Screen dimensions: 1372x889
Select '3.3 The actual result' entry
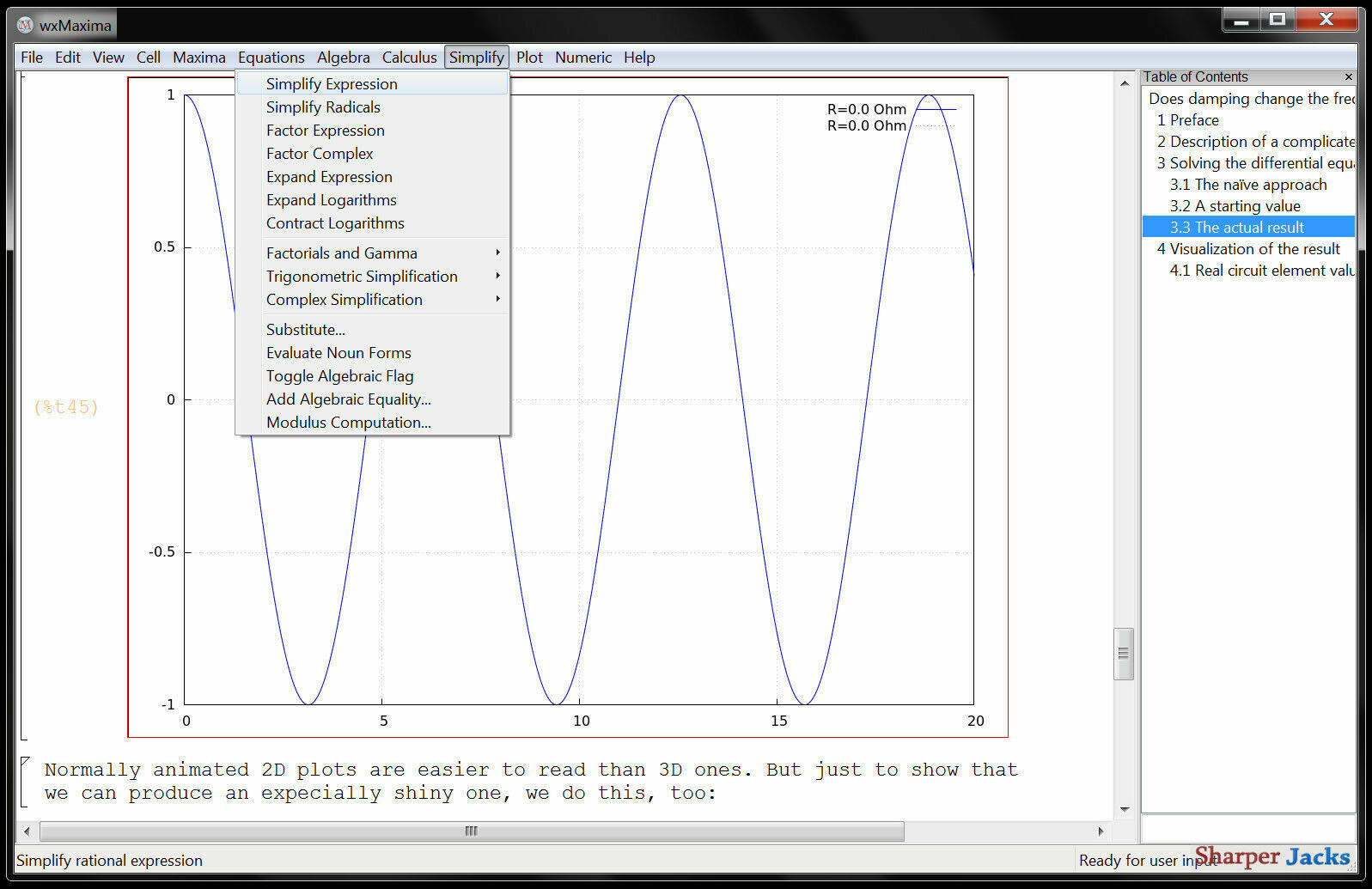click(x=1248, y=228)
